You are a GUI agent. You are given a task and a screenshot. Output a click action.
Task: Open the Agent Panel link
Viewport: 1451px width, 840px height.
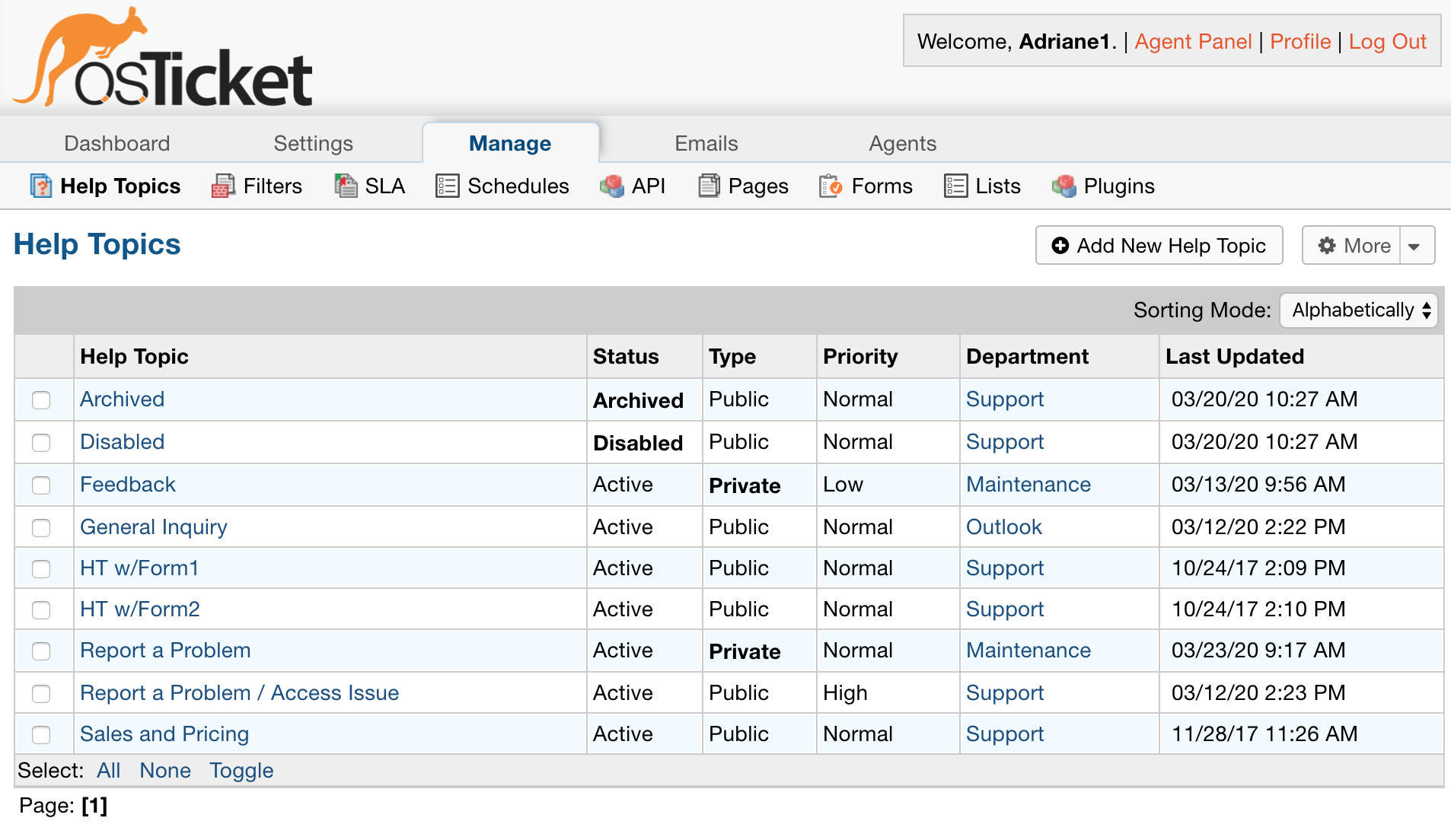(1193, 42)
